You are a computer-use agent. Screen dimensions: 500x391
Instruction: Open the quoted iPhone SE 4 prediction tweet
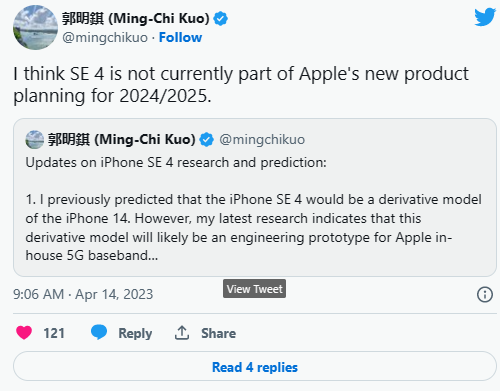[x=255, y=197]
